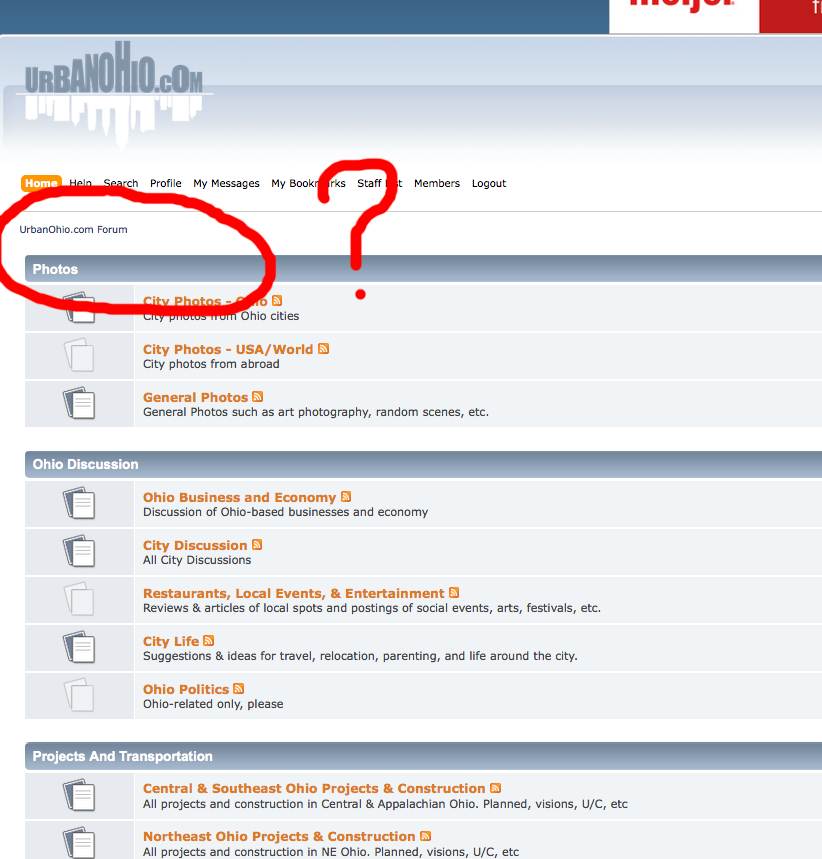Open My Messages
Image resolution: width=822 pixels, height=859 pixels.
(226, 184)
